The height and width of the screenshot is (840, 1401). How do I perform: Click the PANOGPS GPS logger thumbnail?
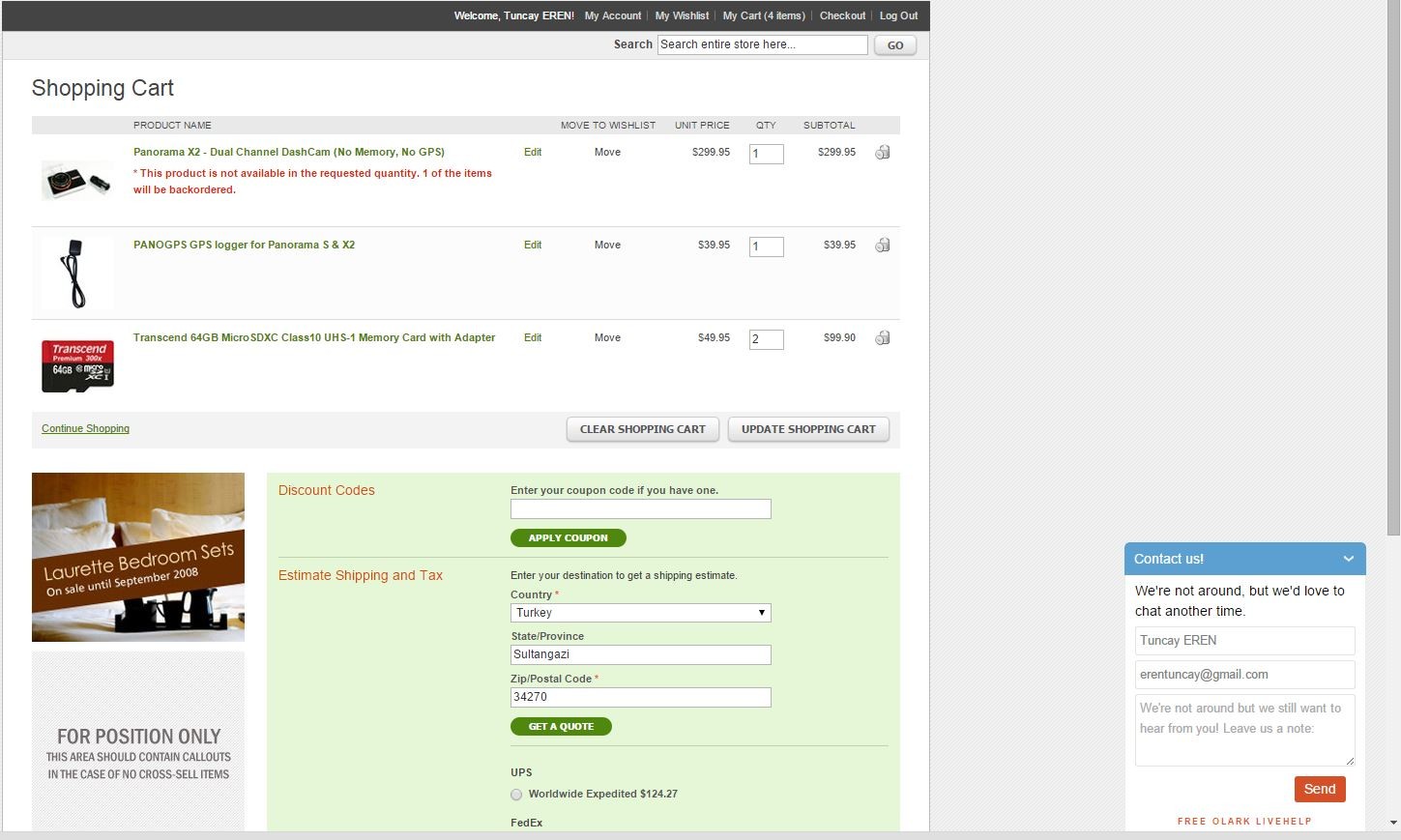77,274
